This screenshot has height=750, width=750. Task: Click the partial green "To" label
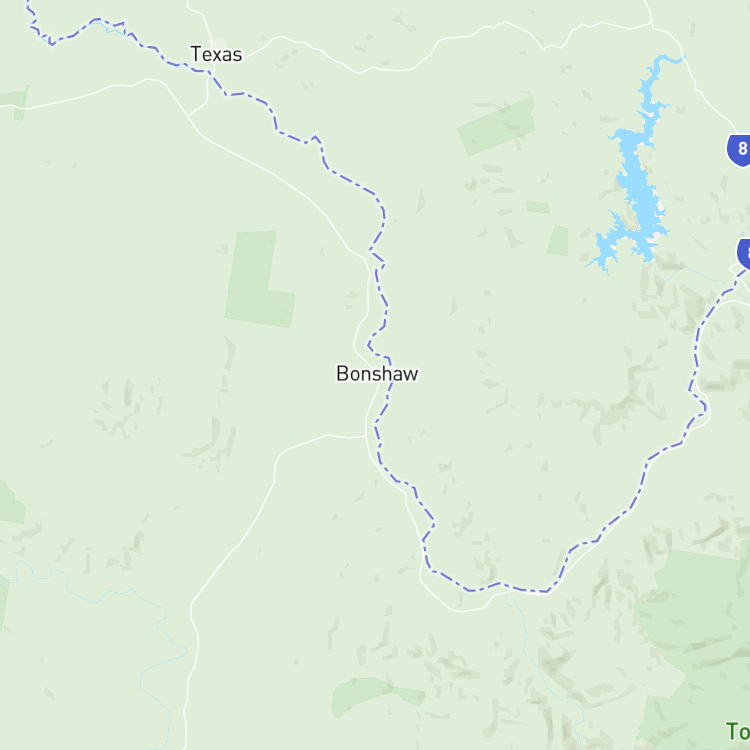tap(738, 731)
